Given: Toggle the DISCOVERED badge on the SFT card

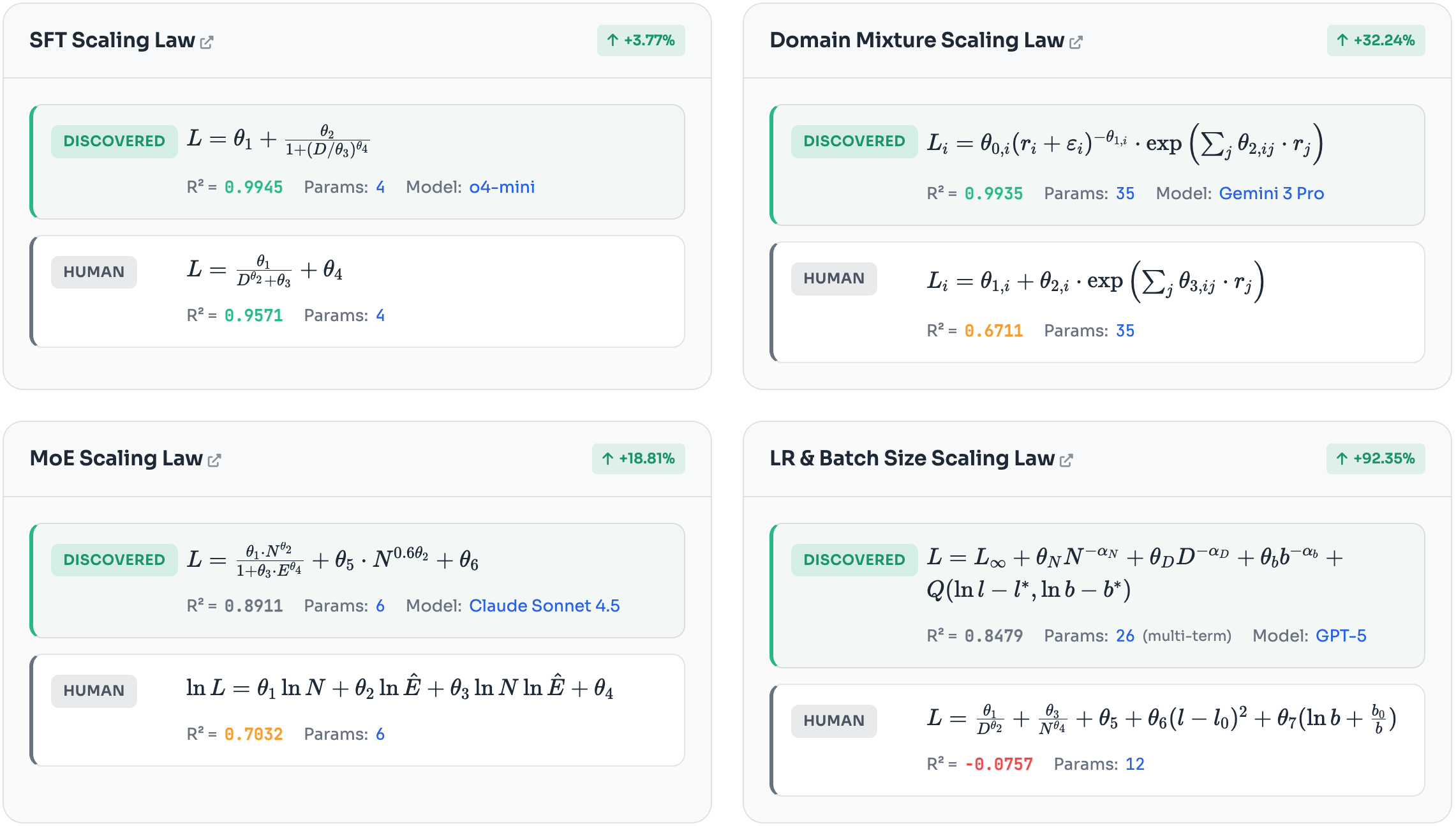Looking at the screenshot, I should (x=113, y=141).
